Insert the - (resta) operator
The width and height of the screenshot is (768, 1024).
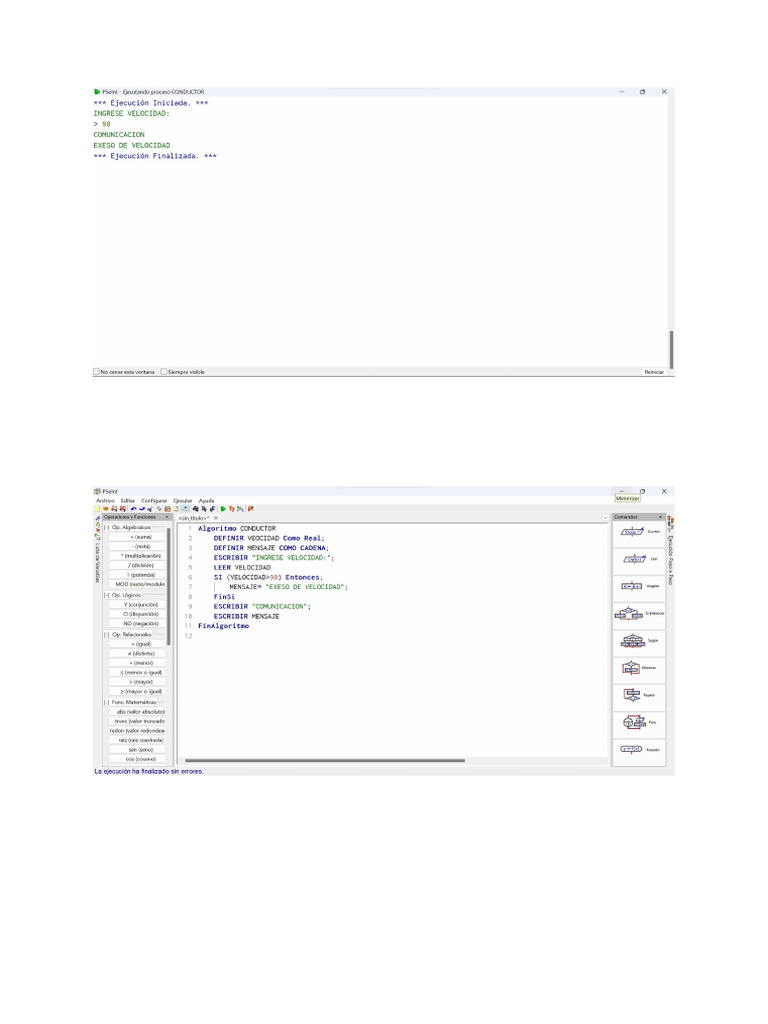(137, 547)
